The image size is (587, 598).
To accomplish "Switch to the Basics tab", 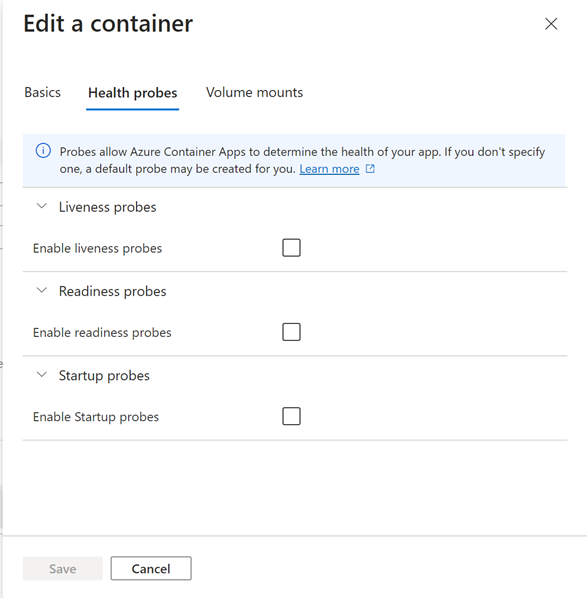I will 42,92.
